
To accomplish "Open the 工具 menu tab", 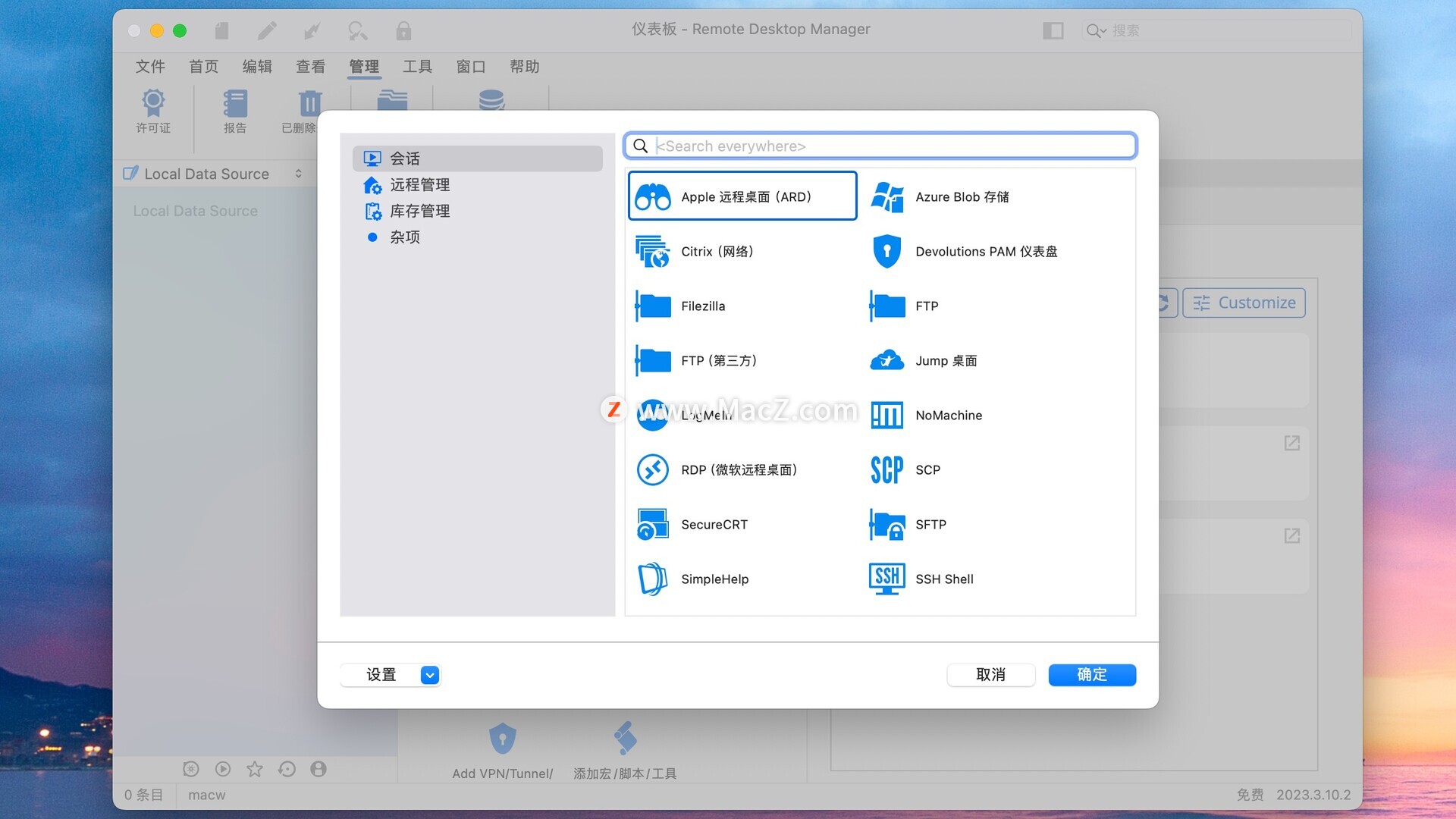I will tap(417, 67).
